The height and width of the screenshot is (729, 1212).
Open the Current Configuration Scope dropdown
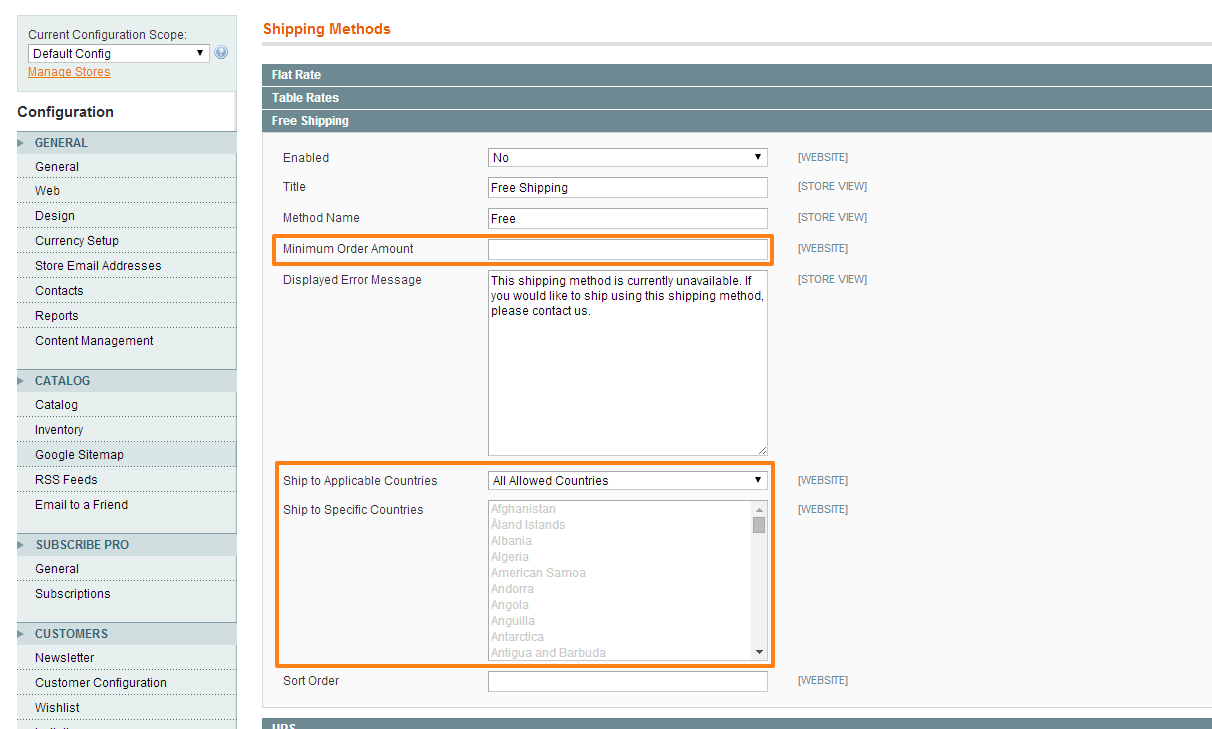pos(119,53)
